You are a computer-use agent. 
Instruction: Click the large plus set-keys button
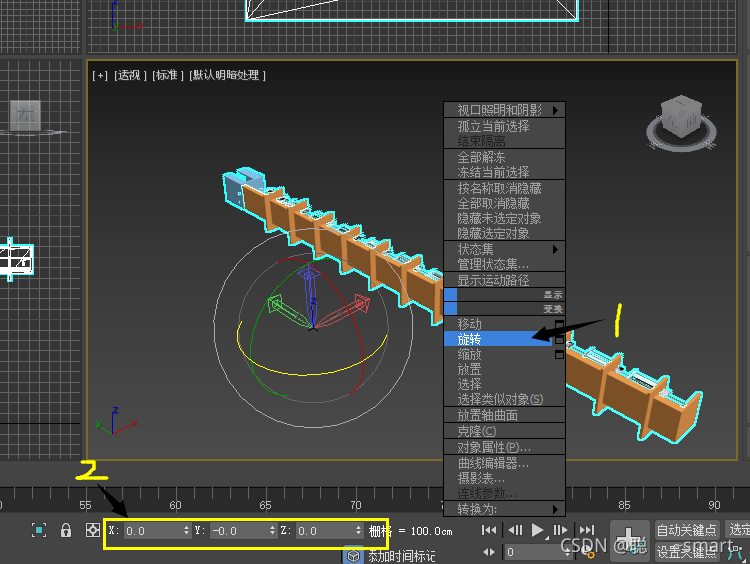(x=629, y=539)
